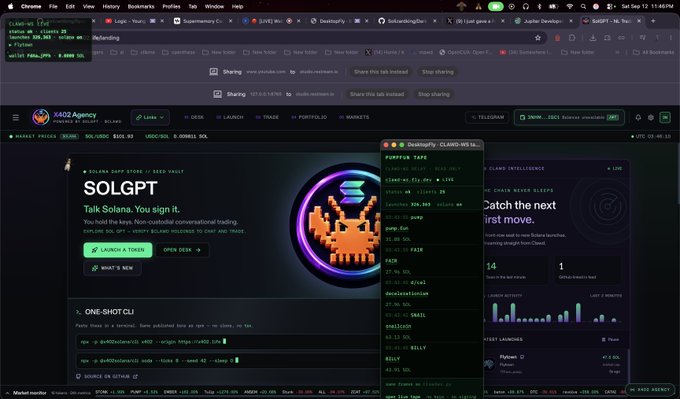The image size is (680, 399).
Task: Open decelerationism link in DesktopFly window
Action: coord(406,294)
